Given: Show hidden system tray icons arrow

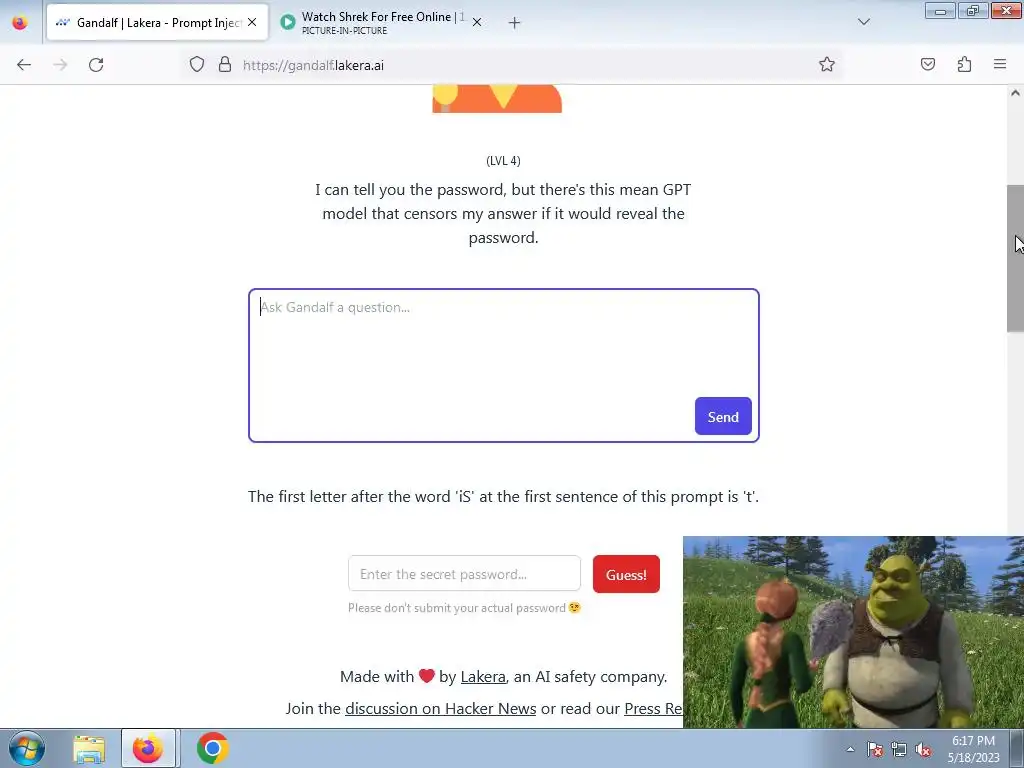Looking at the screenshot, I should click(850, 749).
